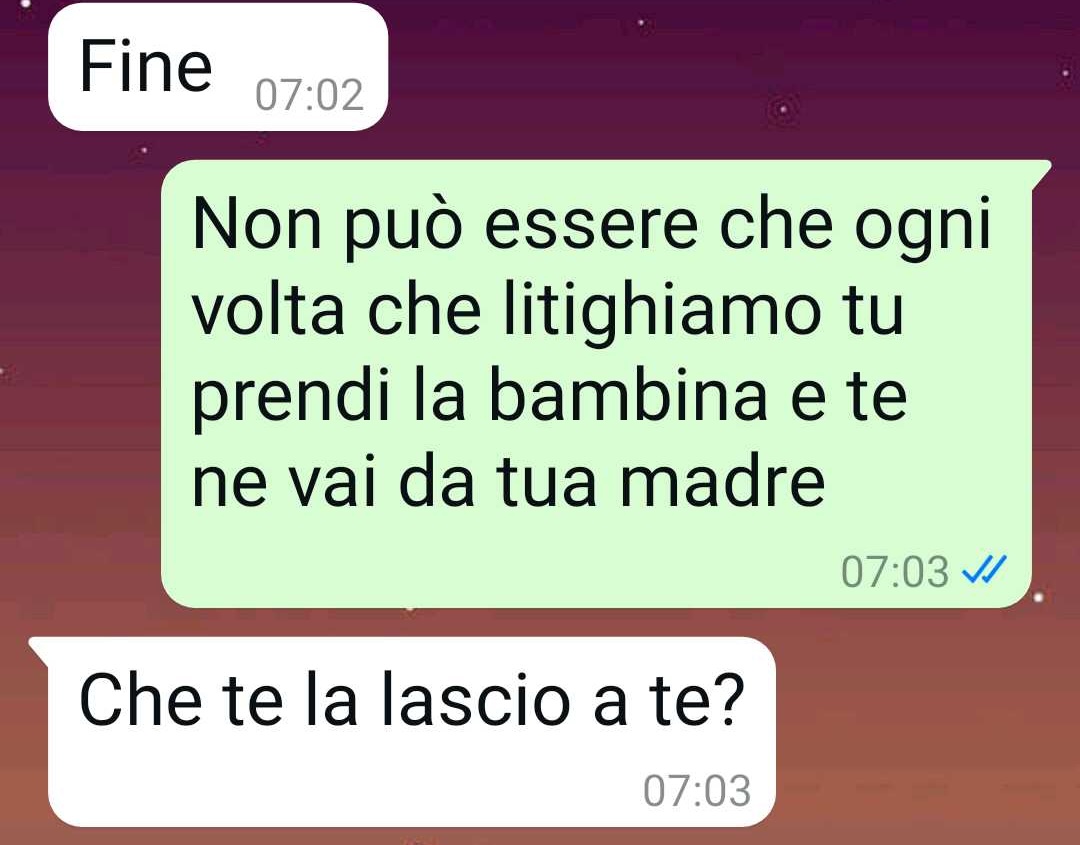Click the word "prendi" in the green bubble

click(290, 401)
